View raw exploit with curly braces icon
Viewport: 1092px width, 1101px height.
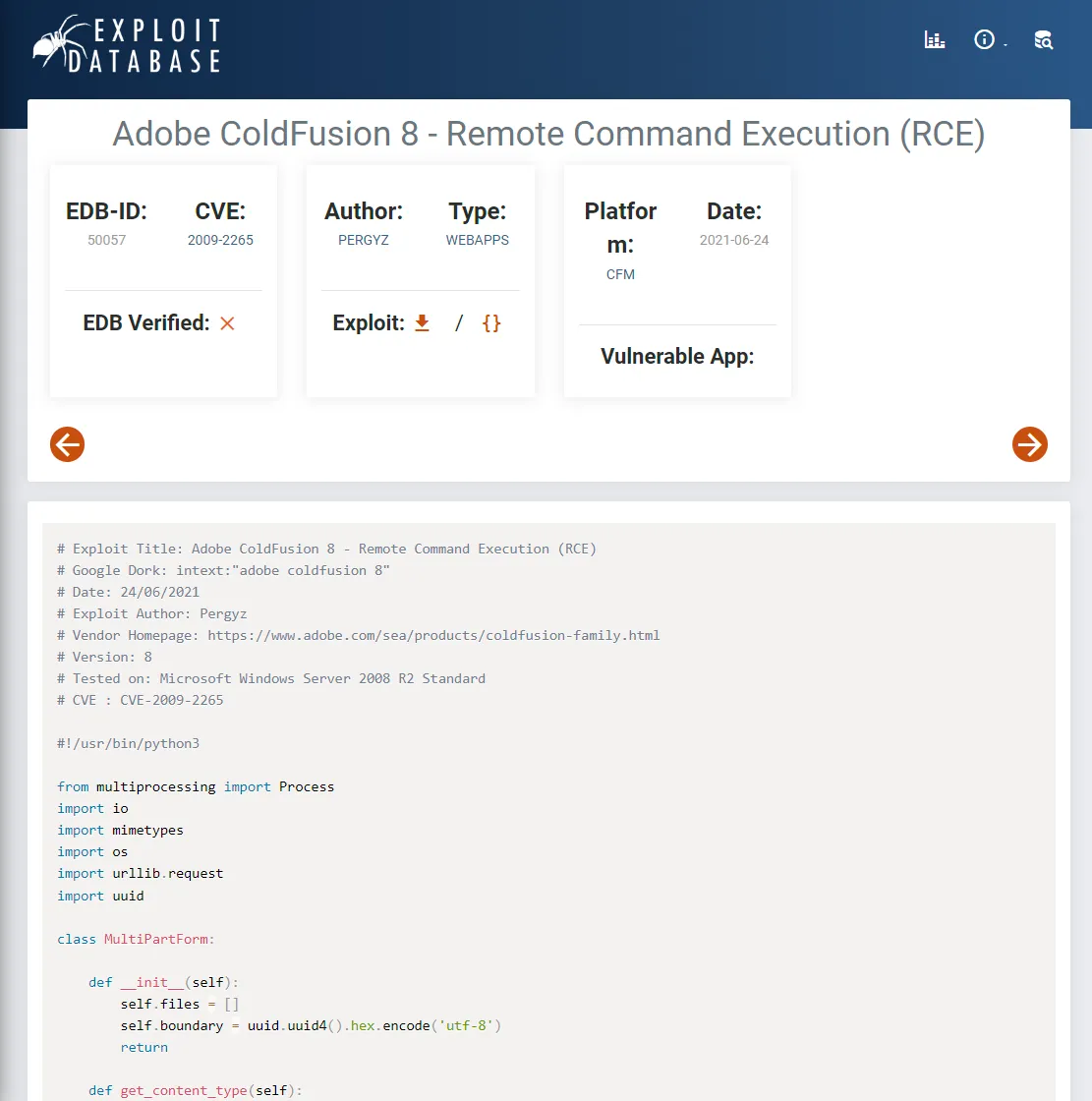pyautogui.click(x=491, y=323)
